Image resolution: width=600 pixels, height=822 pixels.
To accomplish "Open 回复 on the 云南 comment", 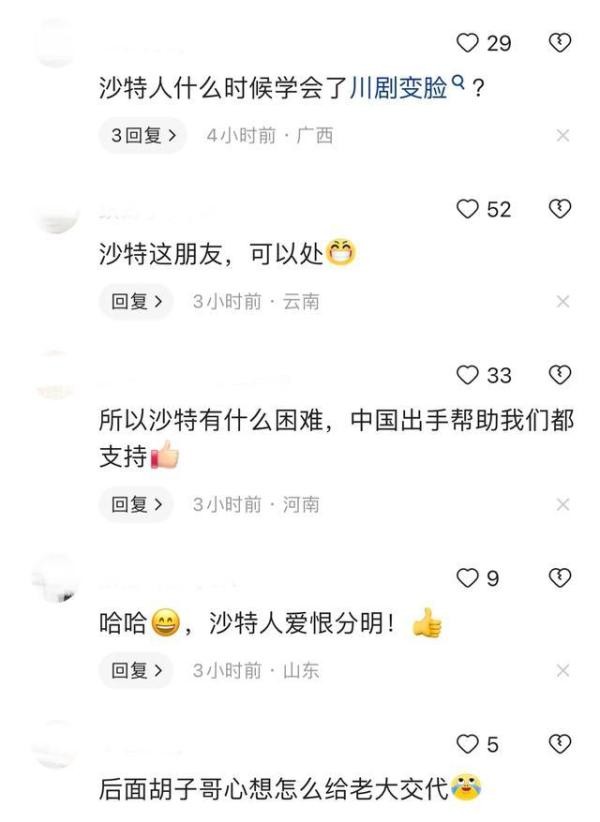I will coord(136,301).
